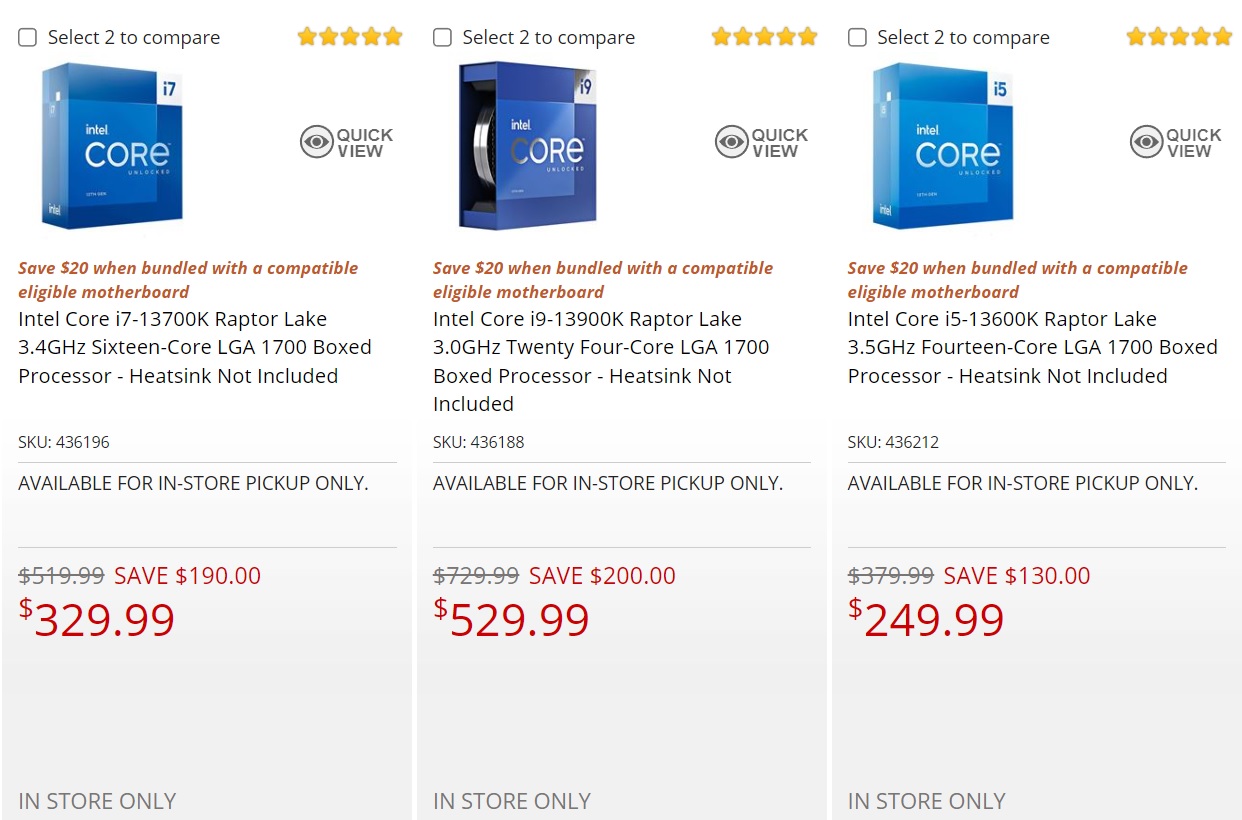The image size is (1242, 820).
Task: Check compare box for Core i5-13600K
Action: click(858, 38)
